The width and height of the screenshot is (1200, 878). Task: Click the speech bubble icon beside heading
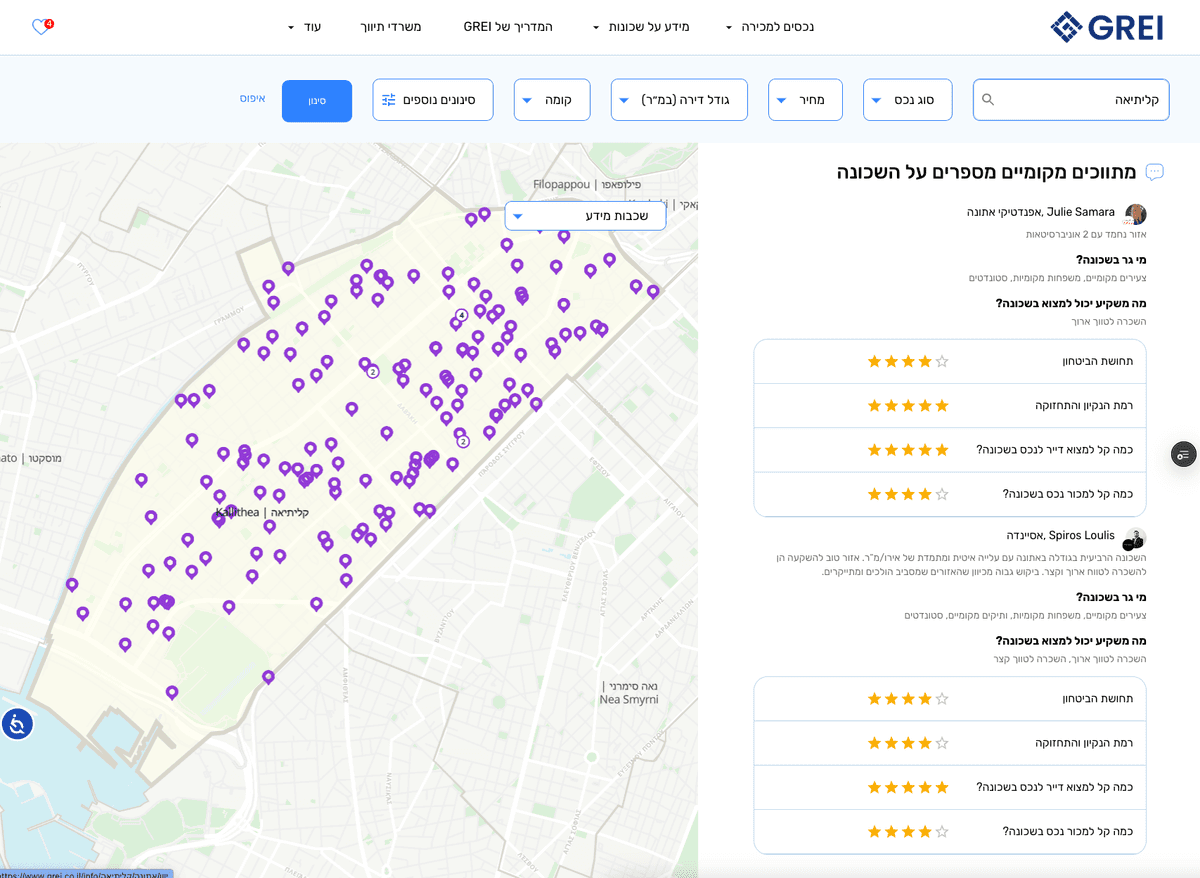pyautogui.click(x=1154, y=172)
